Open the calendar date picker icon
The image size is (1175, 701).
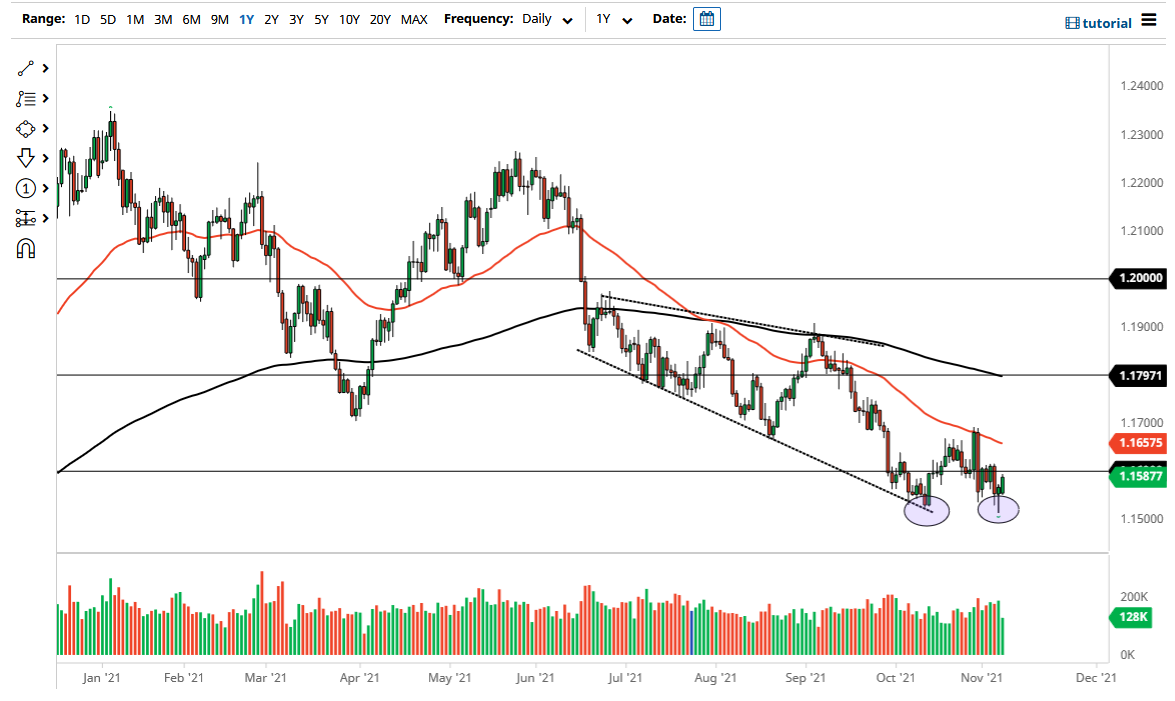707,18
